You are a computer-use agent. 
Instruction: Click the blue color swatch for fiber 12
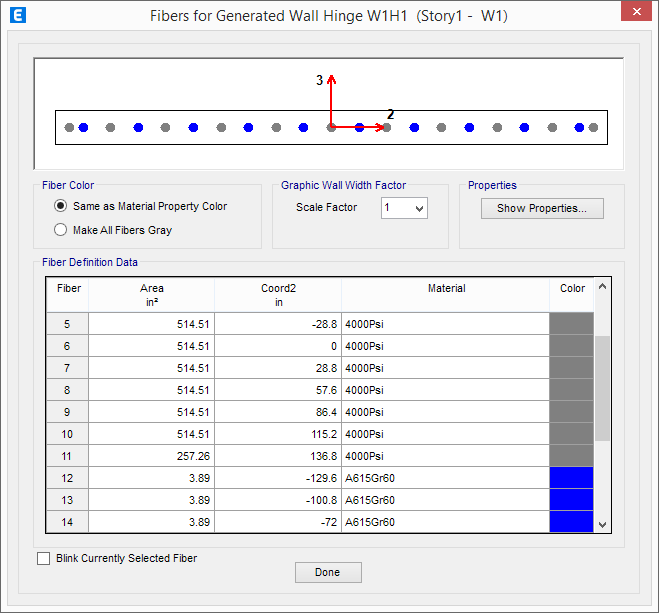(571, 478)
